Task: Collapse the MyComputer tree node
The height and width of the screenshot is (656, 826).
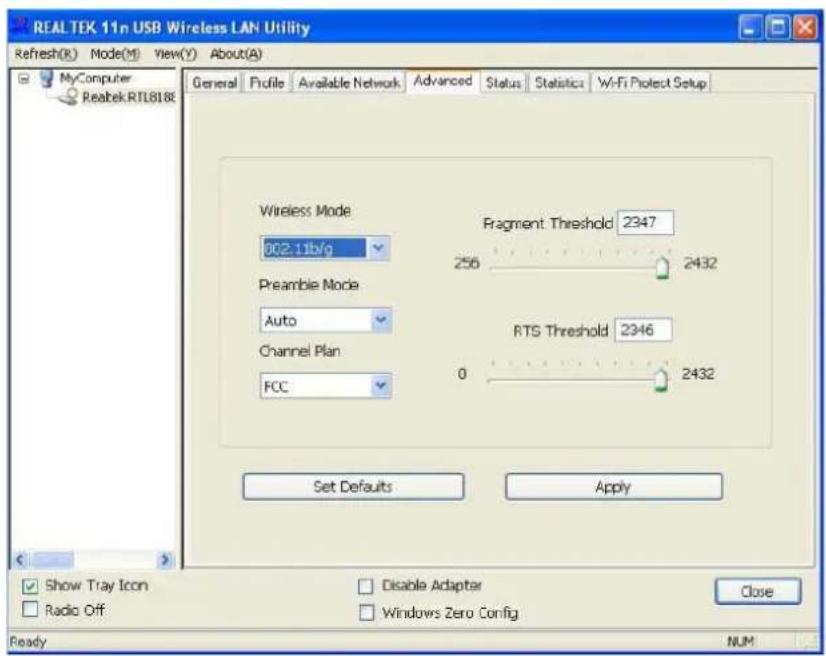Action: click(24, 79)
